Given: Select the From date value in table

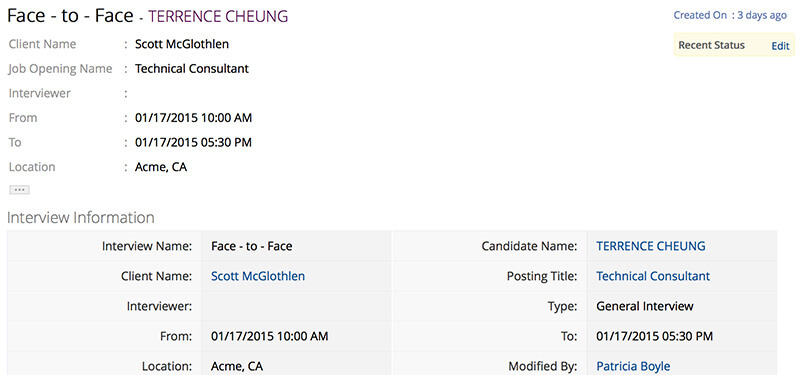Looking at the screenshot, I should tap(269, 336).
